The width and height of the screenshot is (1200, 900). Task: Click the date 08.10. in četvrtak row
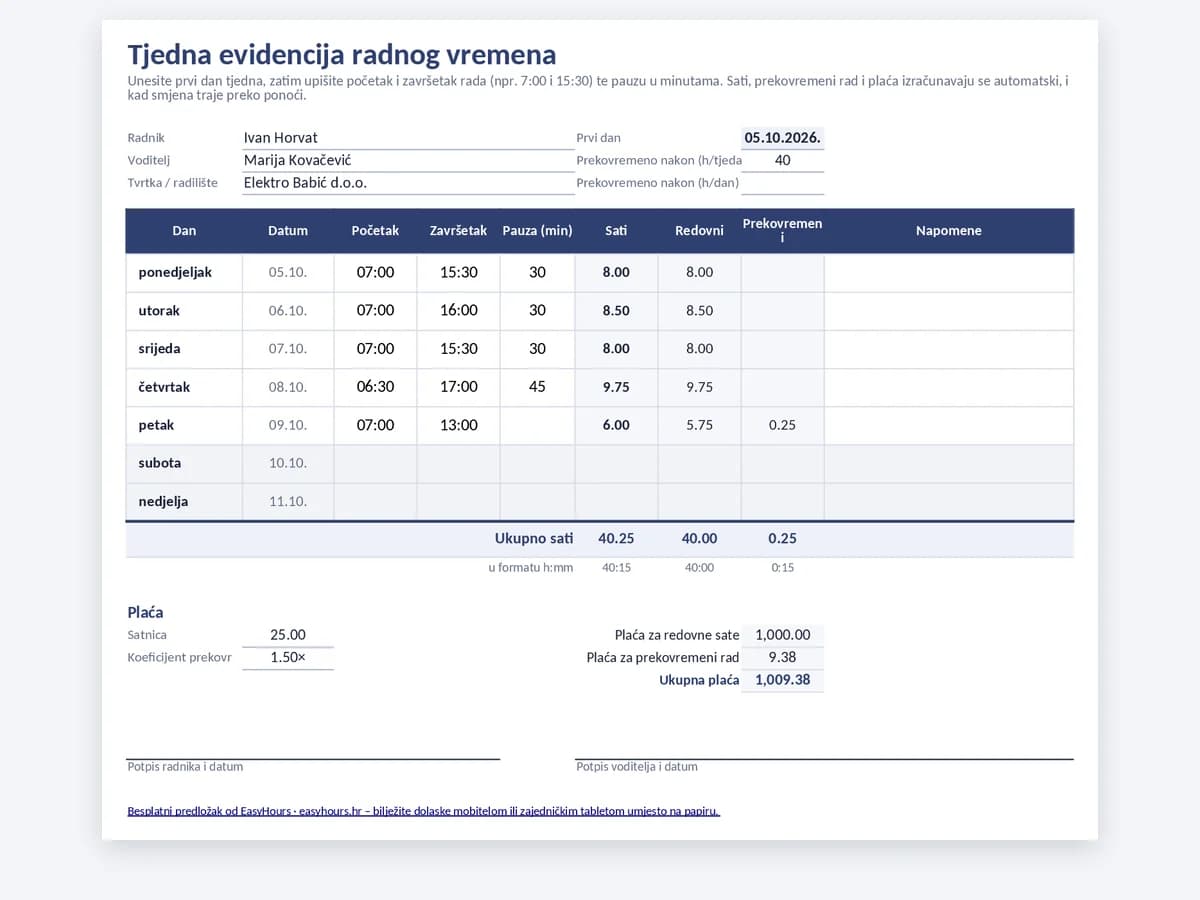coord(288,387)
